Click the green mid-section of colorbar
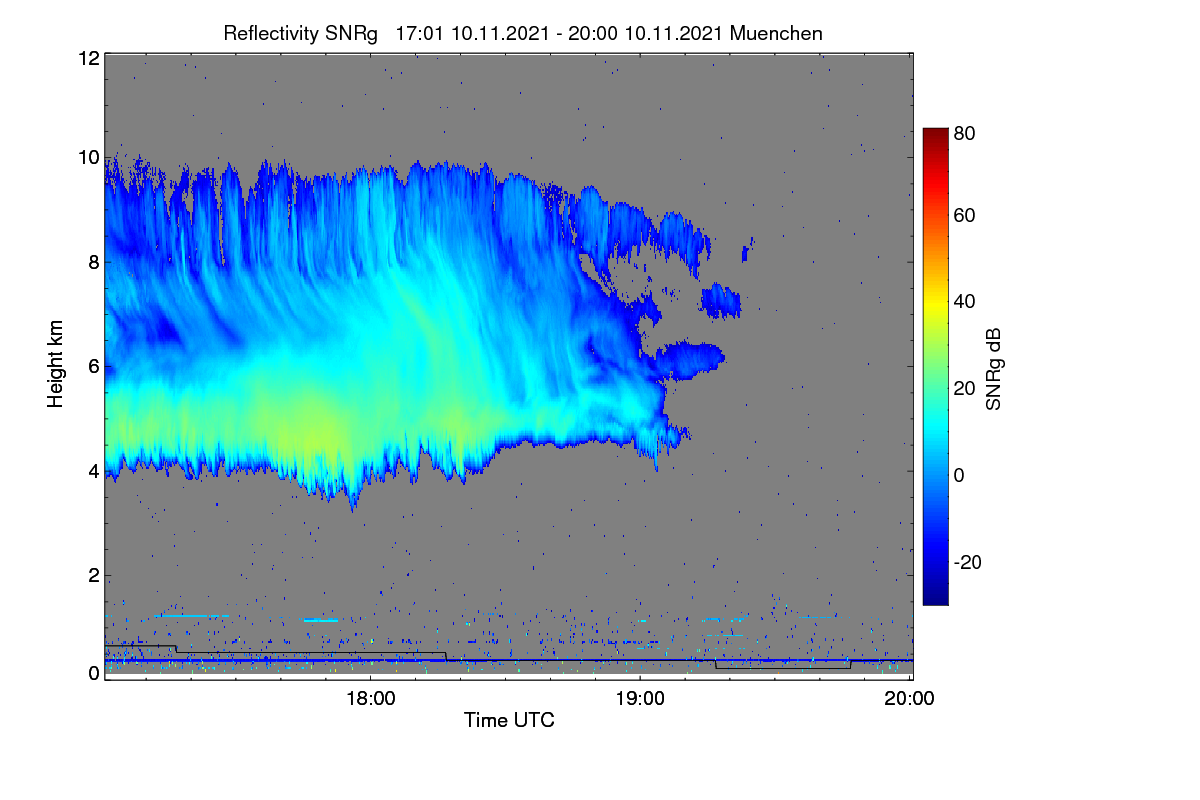 [x=935, y=366]
